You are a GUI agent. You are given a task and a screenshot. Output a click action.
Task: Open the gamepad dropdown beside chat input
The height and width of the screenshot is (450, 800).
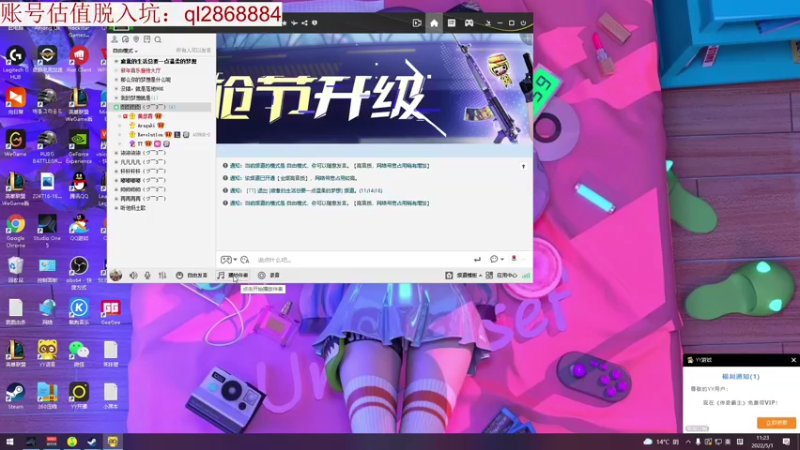click(x=228, y=260)
